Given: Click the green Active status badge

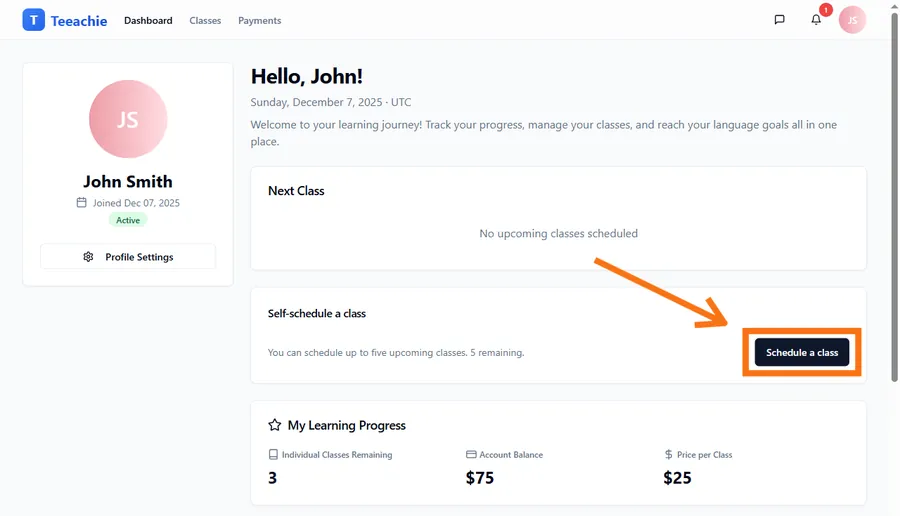Looking at the screenshot, I should [x=128, y=220].
